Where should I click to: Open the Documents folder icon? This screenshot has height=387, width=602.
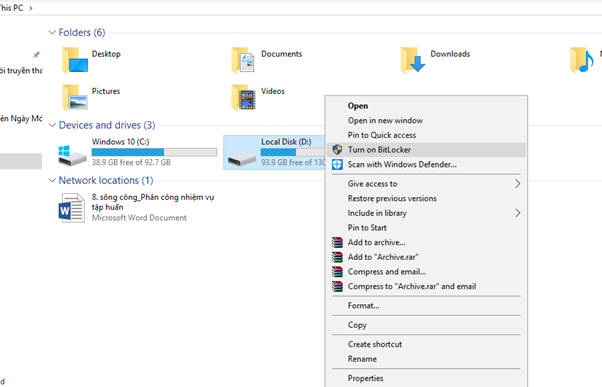pyautogui.click(x=243, y=60)
